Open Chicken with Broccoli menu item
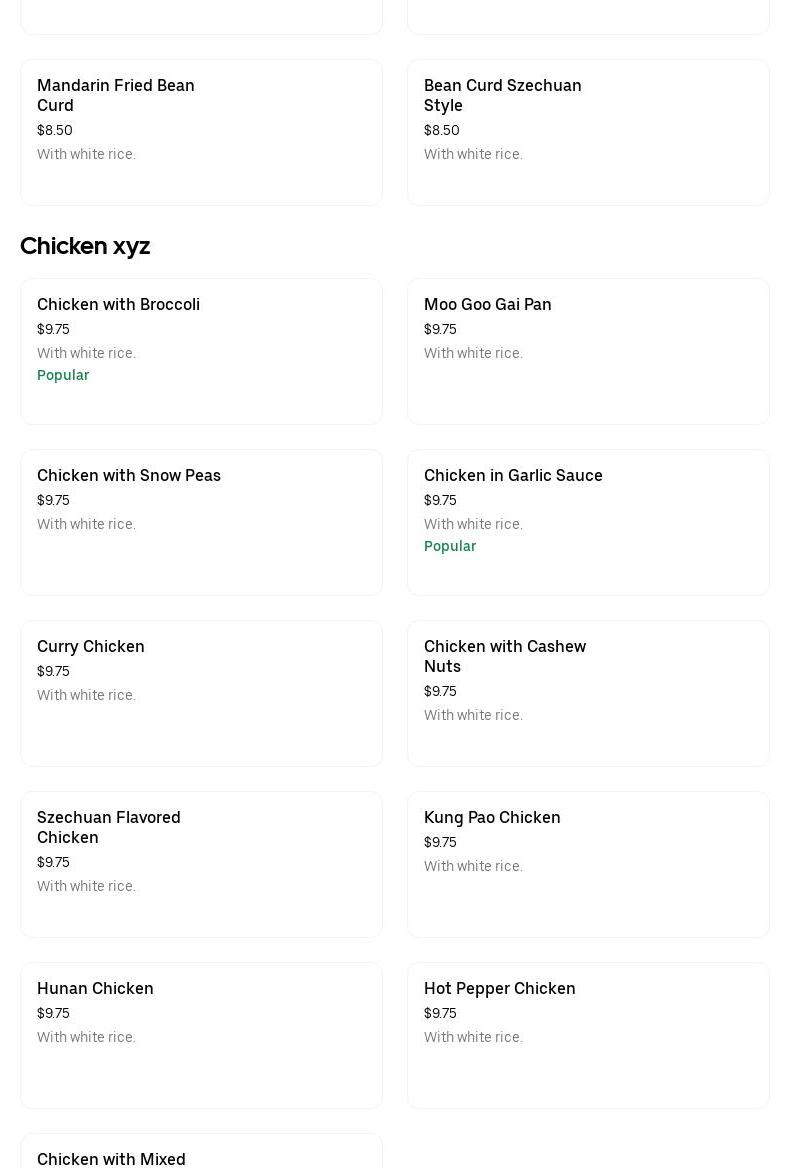This screenshot has width=804, height=1168. [x=201, y=351]
